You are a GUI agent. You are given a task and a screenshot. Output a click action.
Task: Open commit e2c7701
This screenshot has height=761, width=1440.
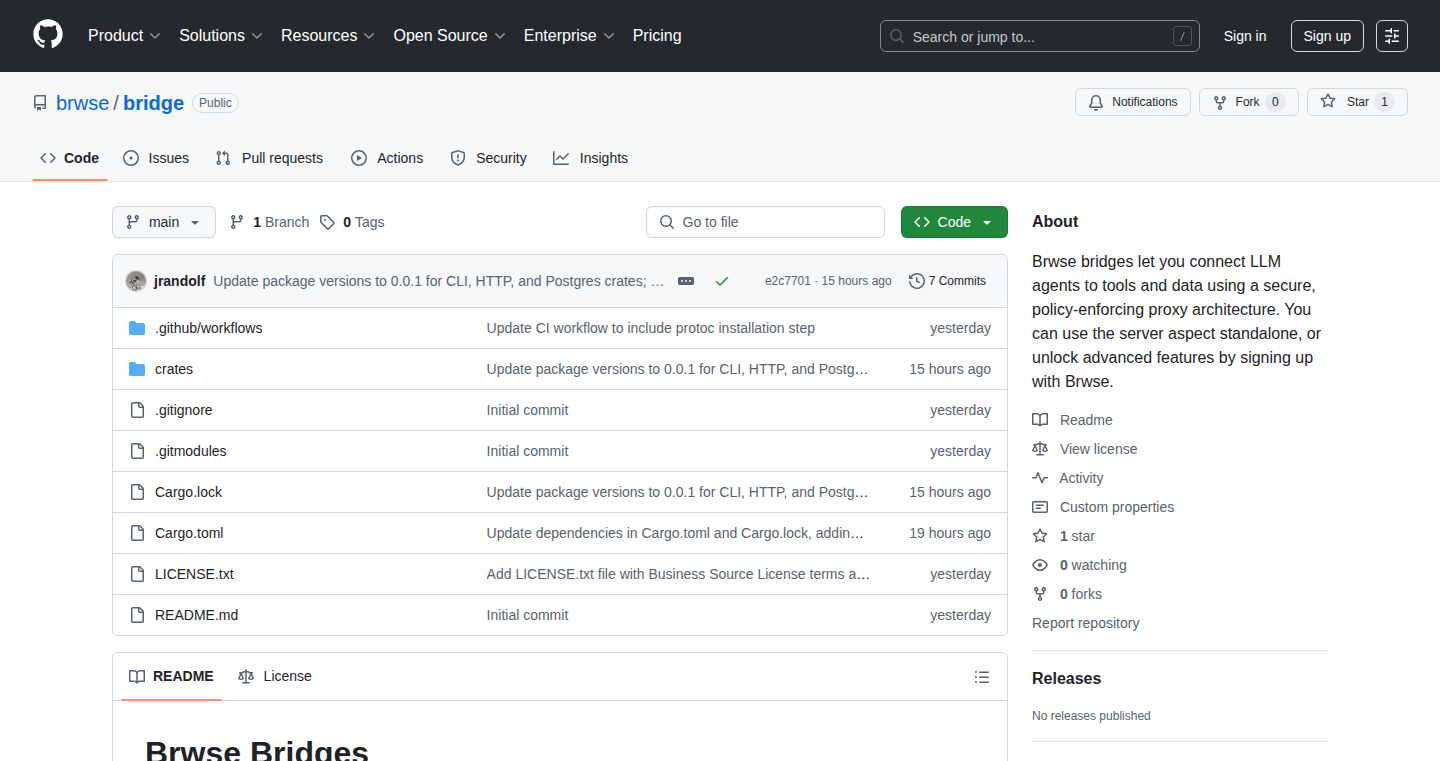[x=788, y=281]
